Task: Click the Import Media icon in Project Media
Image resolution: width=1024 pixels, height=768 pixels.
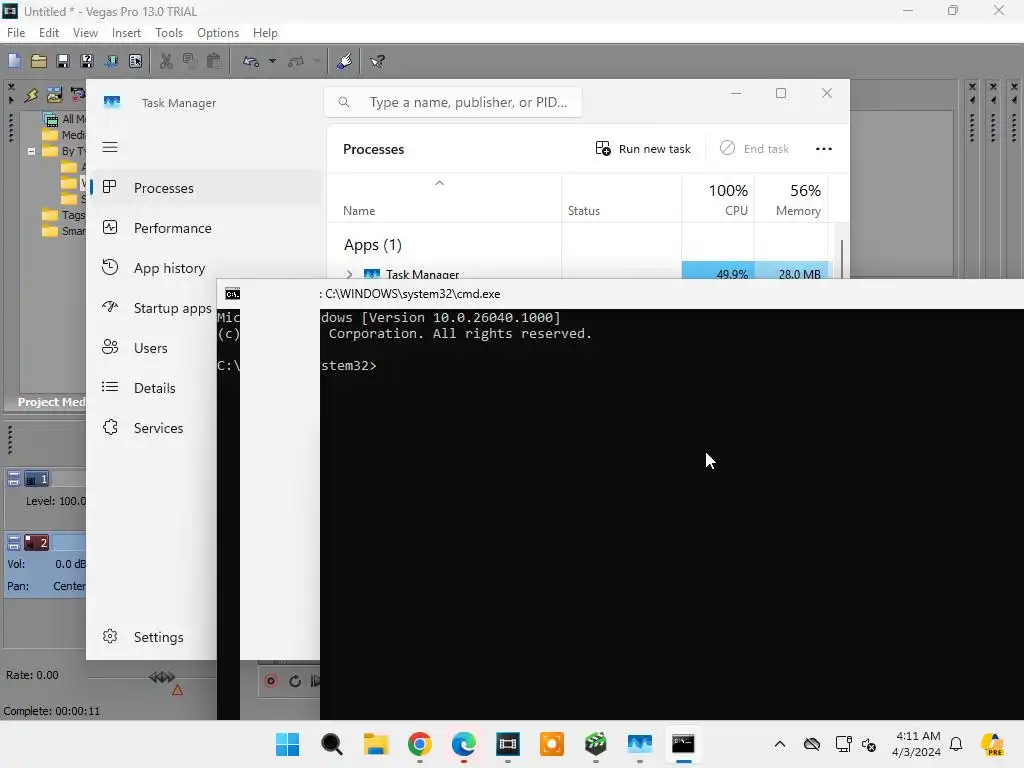Action: tap(54, 95)
